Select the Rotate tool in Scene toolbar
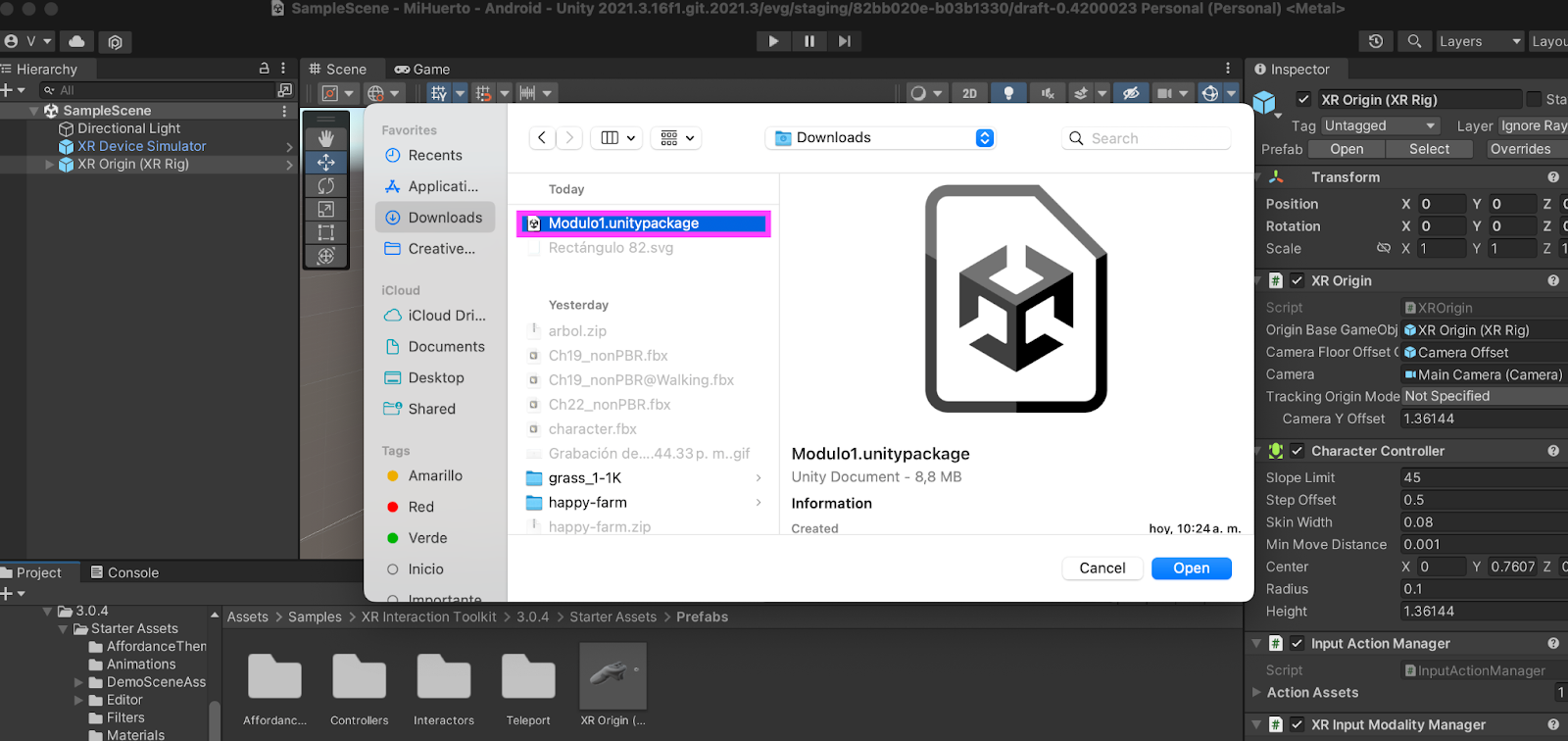Viewport: 1568px width, 741px height. [326, 185]
